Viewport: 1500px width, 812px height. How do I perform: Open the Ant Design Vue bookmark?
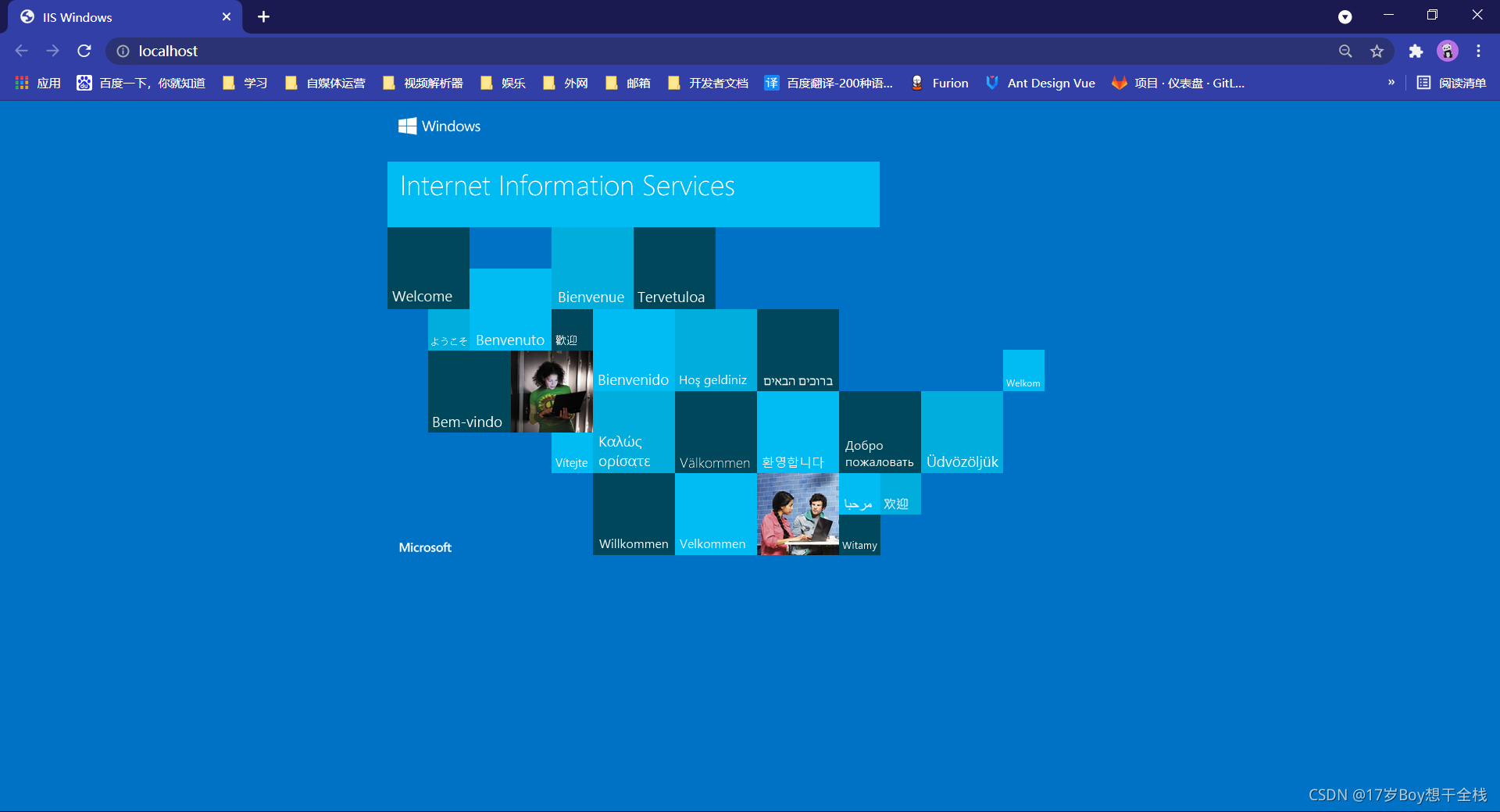(1041, 83)
